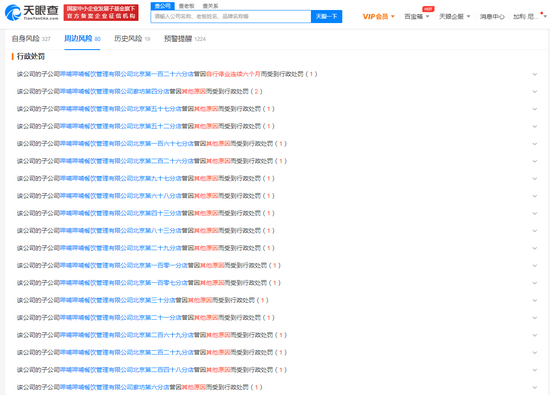The image size is (550, 395).
Task: Expand the 北京第一百二十六分店 penalty row chevron
Action: (535, 74)
